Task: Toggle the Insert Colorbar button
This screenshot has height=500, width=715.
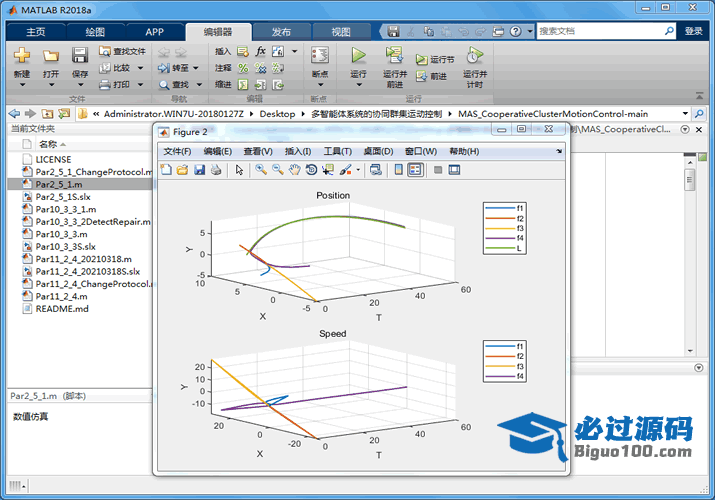Action: [399, 170]
